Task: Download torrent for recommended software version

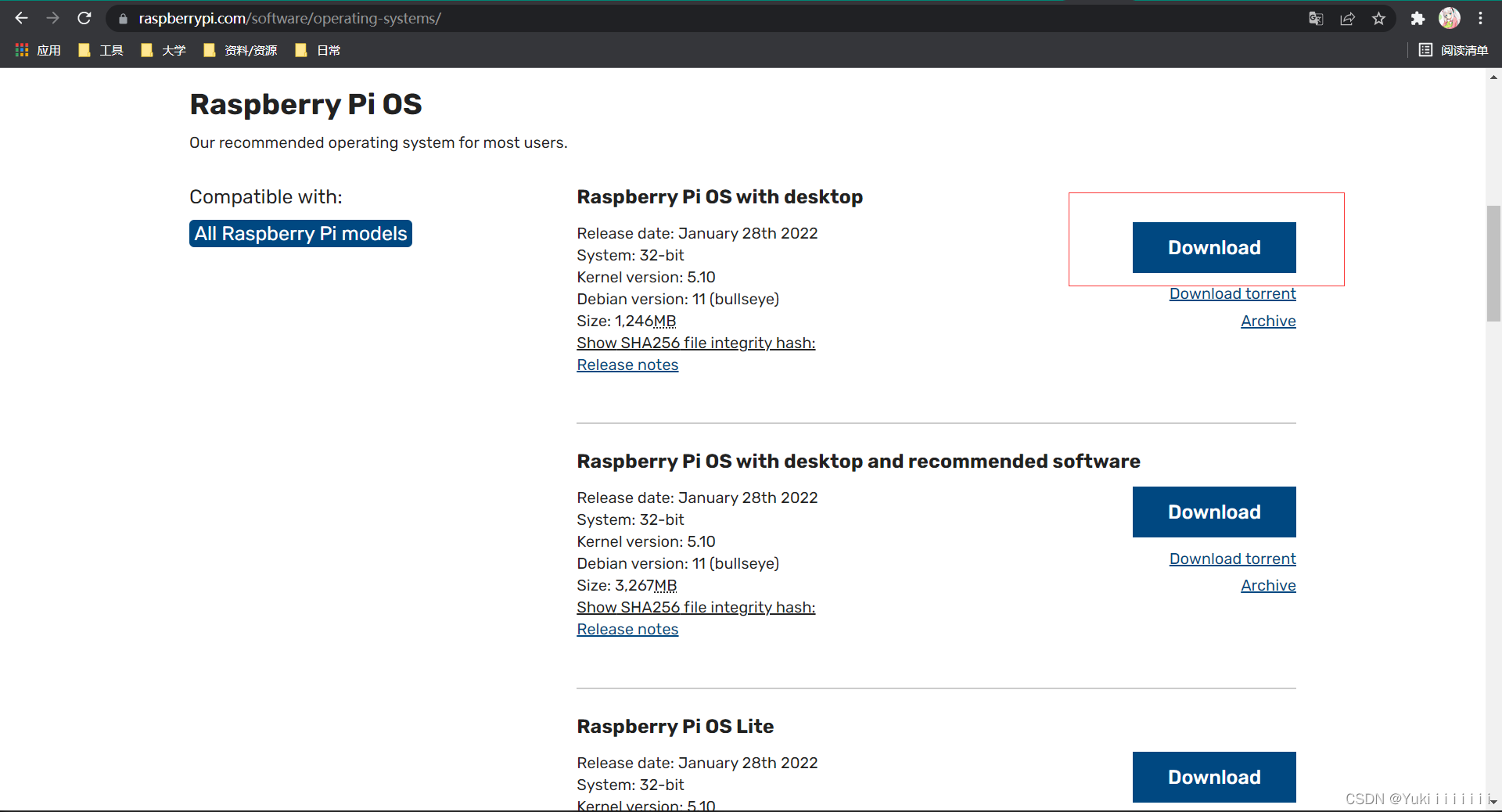Action: click(1232, 559)
